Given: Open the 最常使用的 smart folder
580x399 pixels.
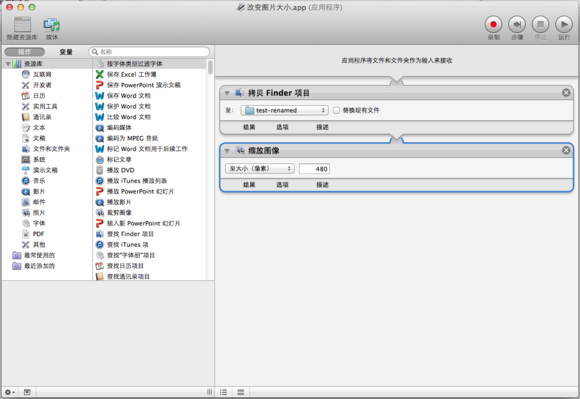Looking at the screenshot, I should [39, 255].
